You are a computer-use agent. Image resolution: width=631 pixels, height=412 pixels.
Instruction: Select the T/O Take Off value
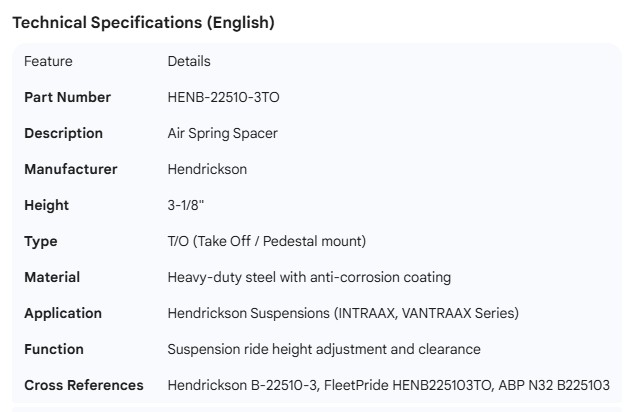click(266, 241)
